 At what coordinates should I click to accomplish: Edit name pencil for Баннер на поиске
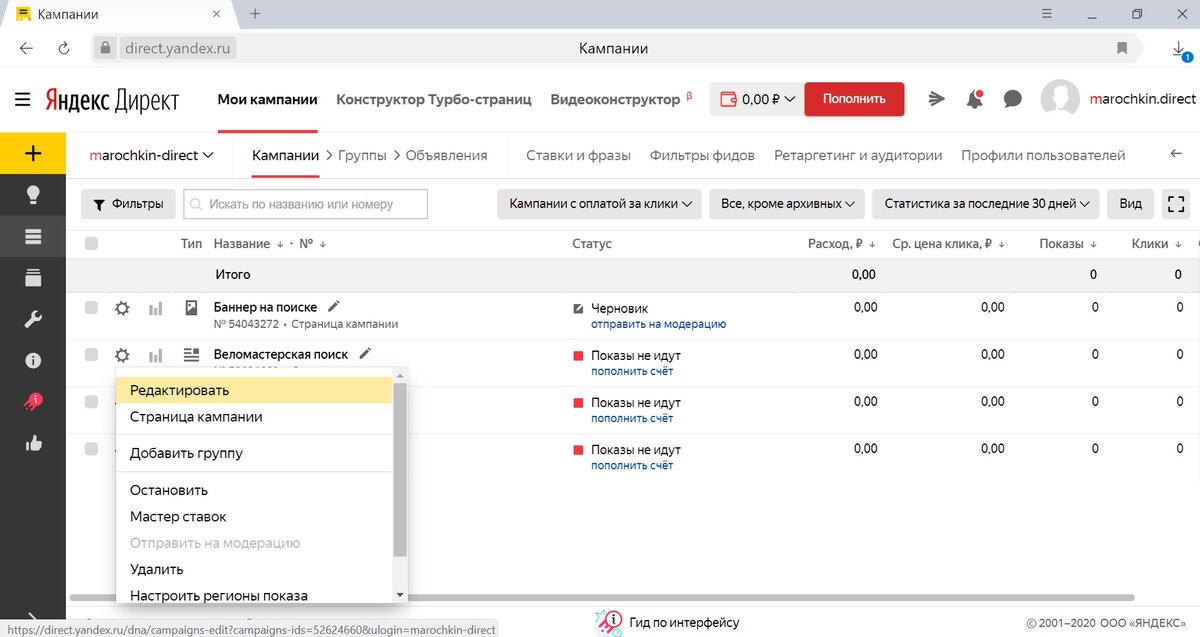tap(334, 306)
